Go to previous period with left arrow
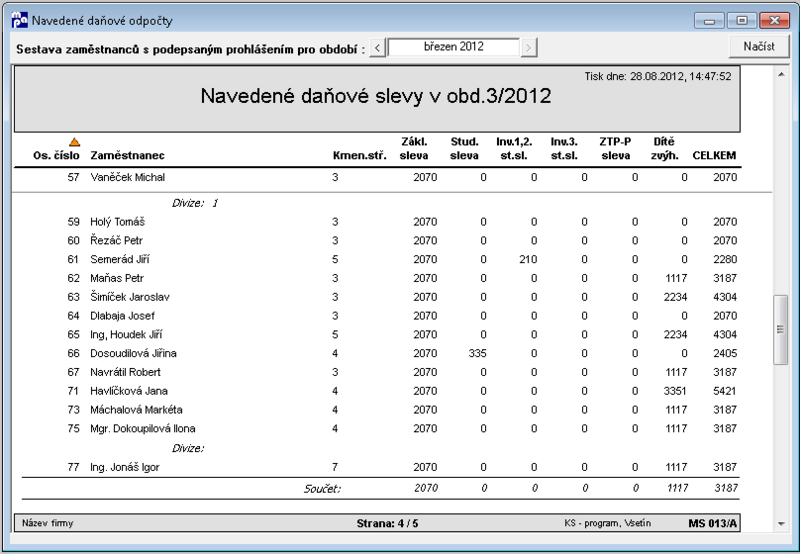Image resolution: width=800 pixels, height=554 pixels. click(x=377, y=47)
